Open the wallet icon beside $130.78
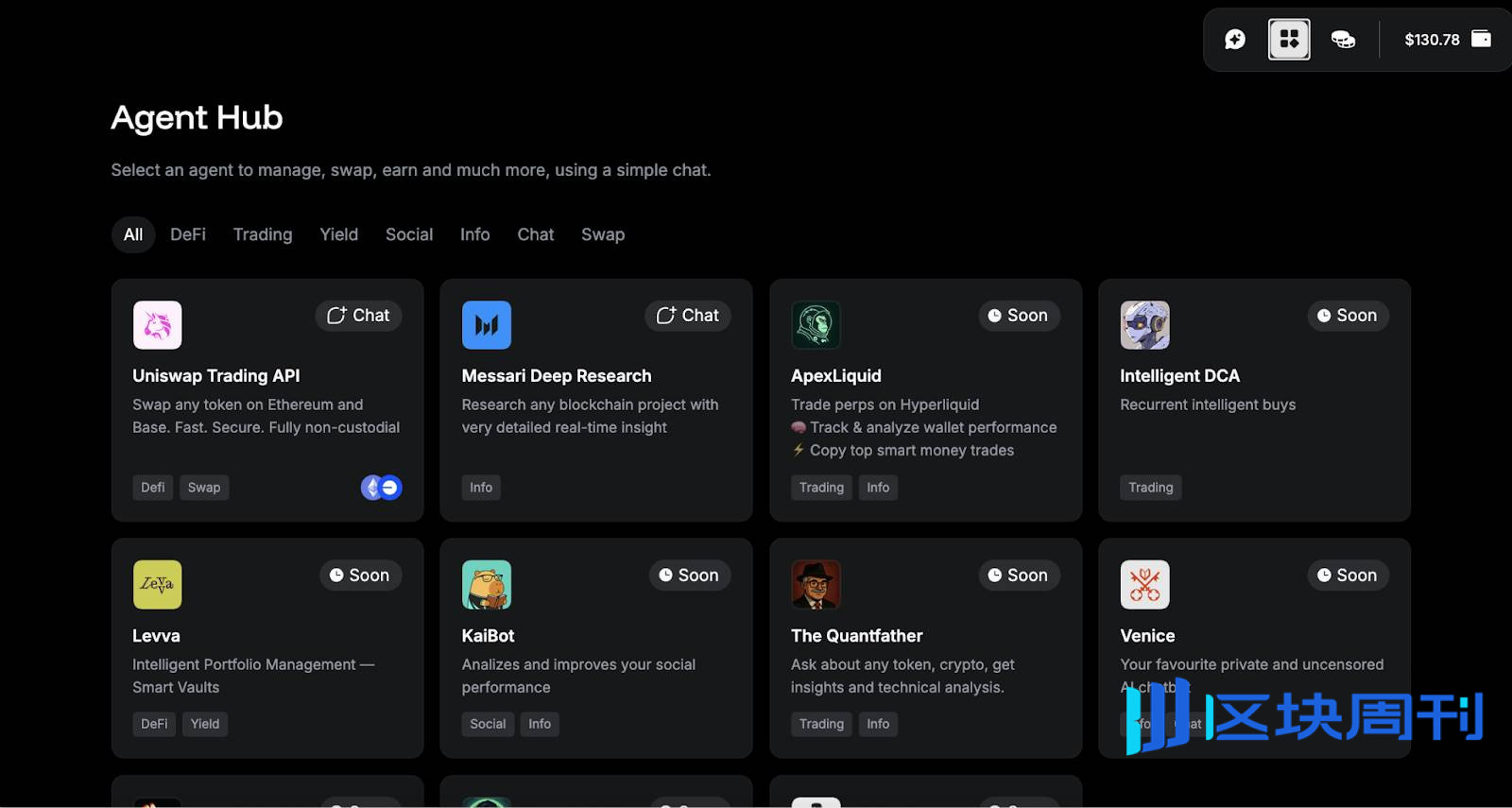The width and height of the screenshot is (1512, 808). coord(1482,39)
